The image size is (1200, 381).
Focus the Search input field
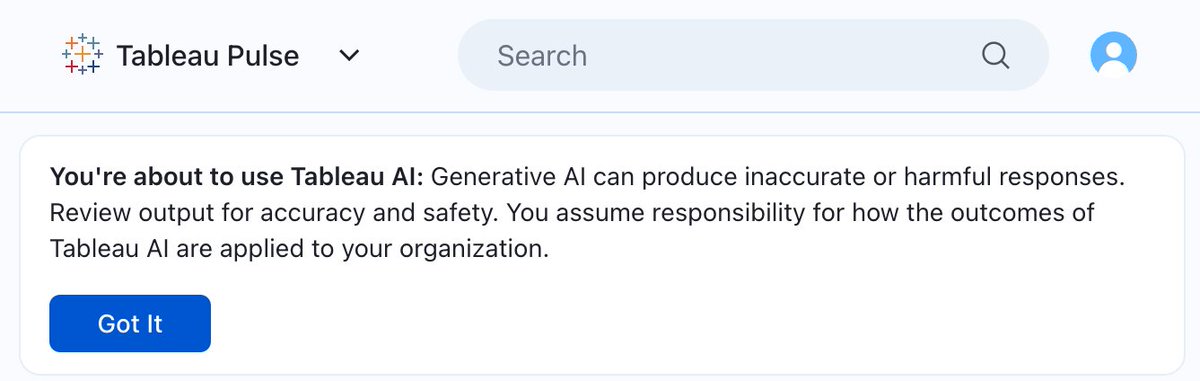coord(753,55)
